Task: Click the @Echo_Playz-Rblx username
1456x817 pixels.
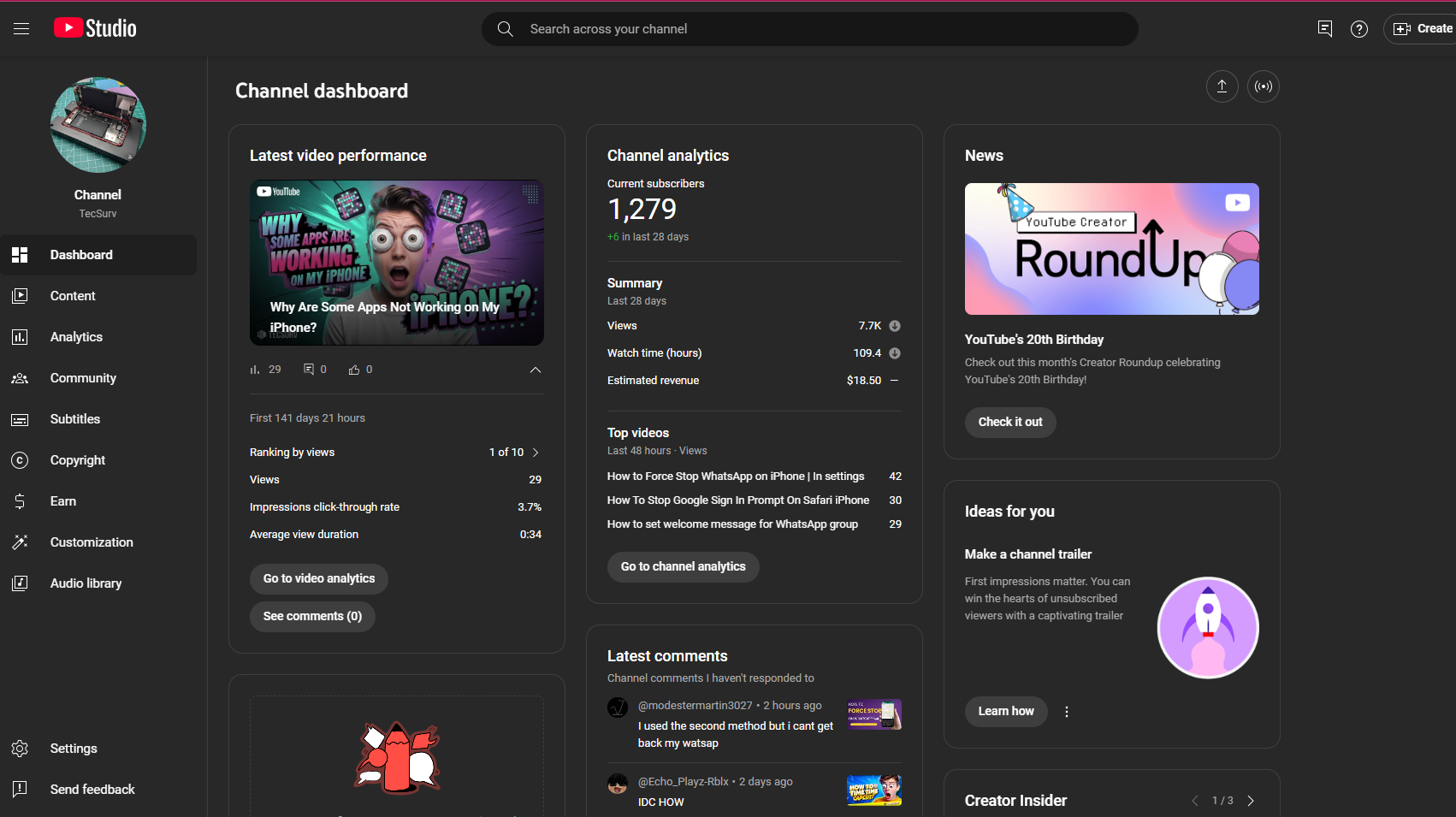Action: [x=684, y=782]
